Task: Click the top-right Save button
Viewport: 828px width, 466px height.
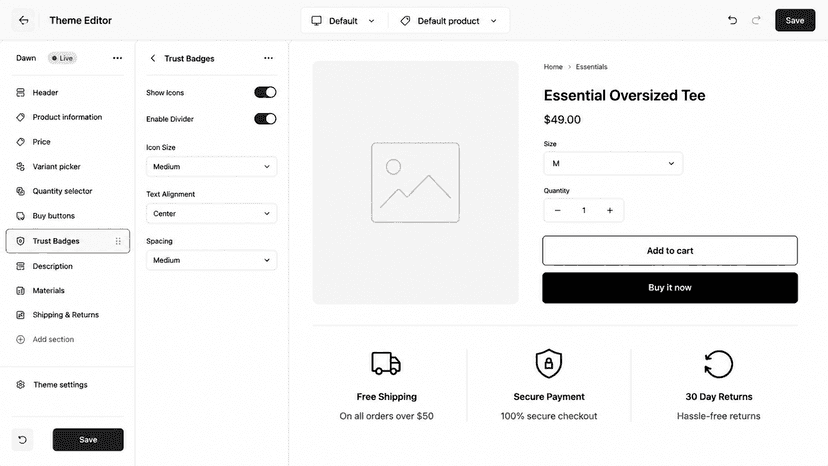Action: [795, 21]
